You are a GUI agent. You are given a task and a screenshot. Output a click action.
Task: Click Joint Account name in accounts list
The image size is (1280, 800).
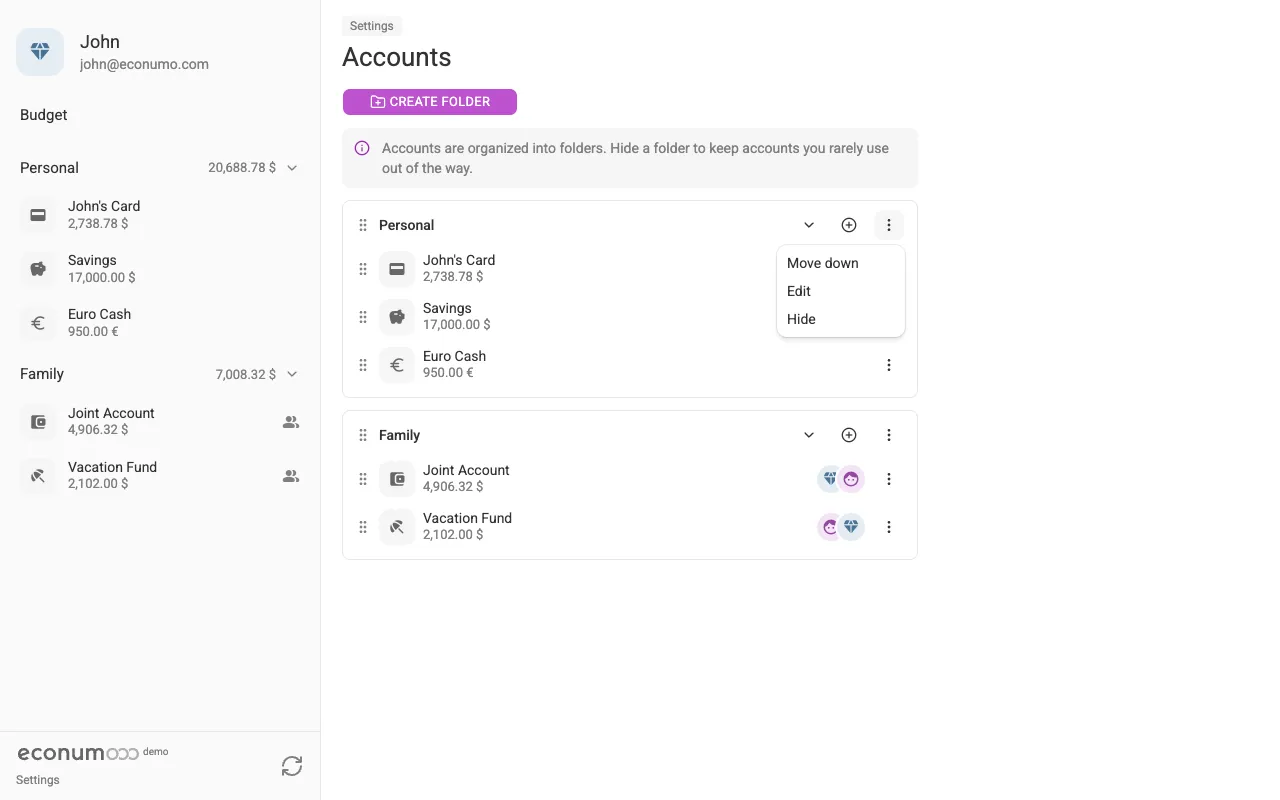coord(466,470)
